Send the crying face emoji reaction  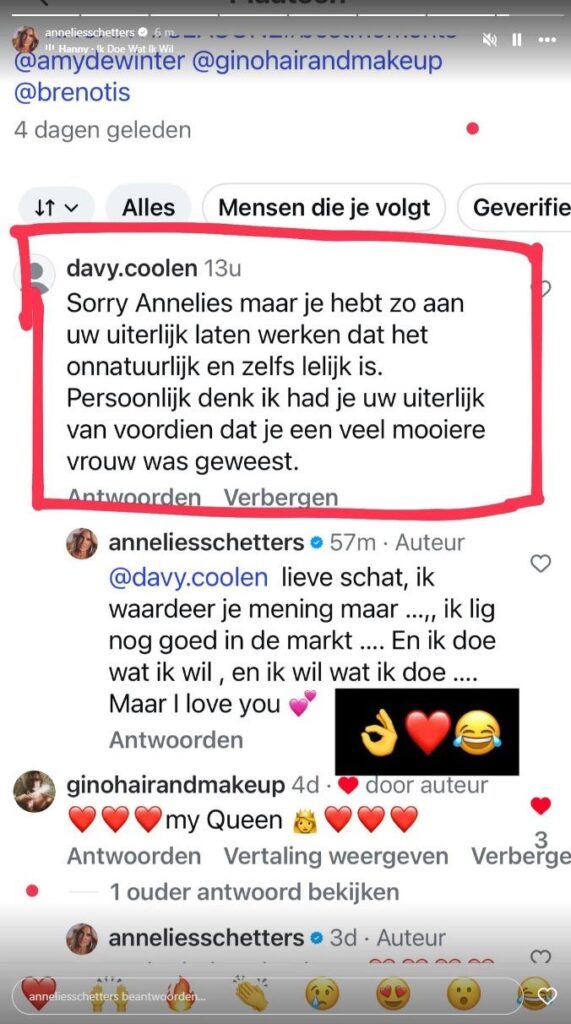[x=322, y=993]
